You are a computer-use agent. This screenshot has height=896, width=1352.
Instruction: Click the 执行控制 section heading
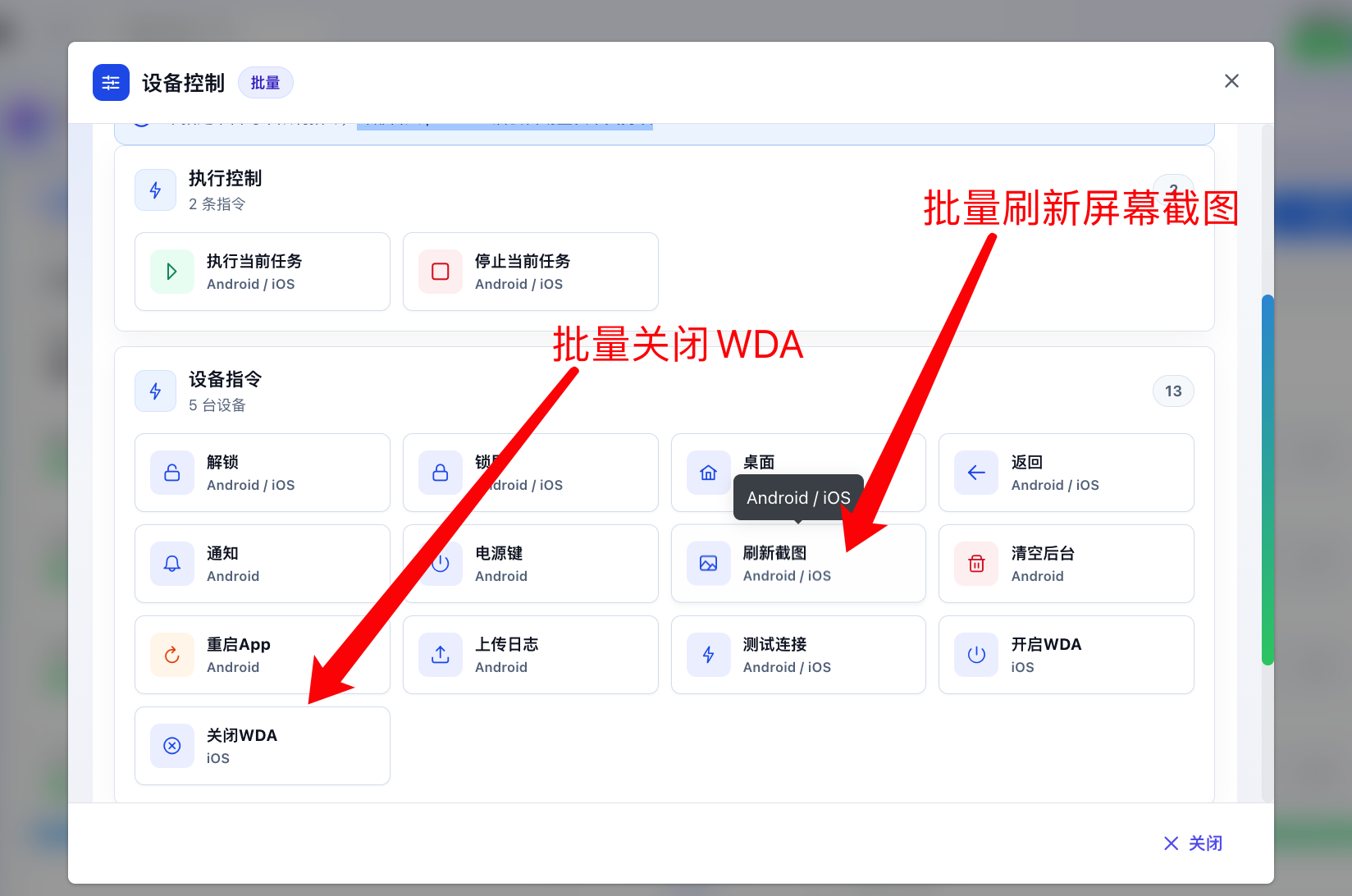pos(226,179)
